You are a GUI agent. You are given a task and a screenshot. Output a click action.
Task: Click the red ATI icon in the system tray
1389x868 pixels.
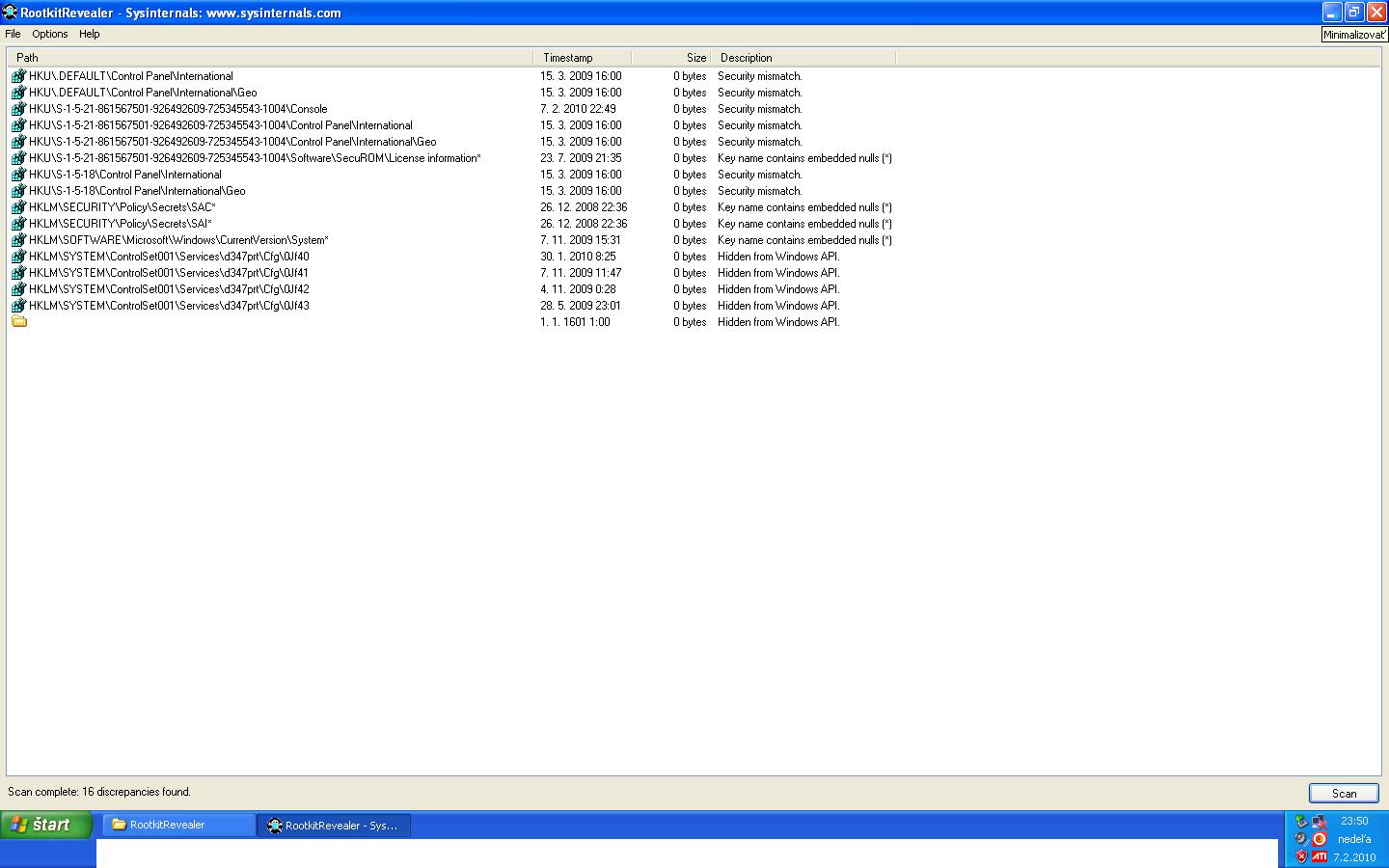[x=1319, y=856]
